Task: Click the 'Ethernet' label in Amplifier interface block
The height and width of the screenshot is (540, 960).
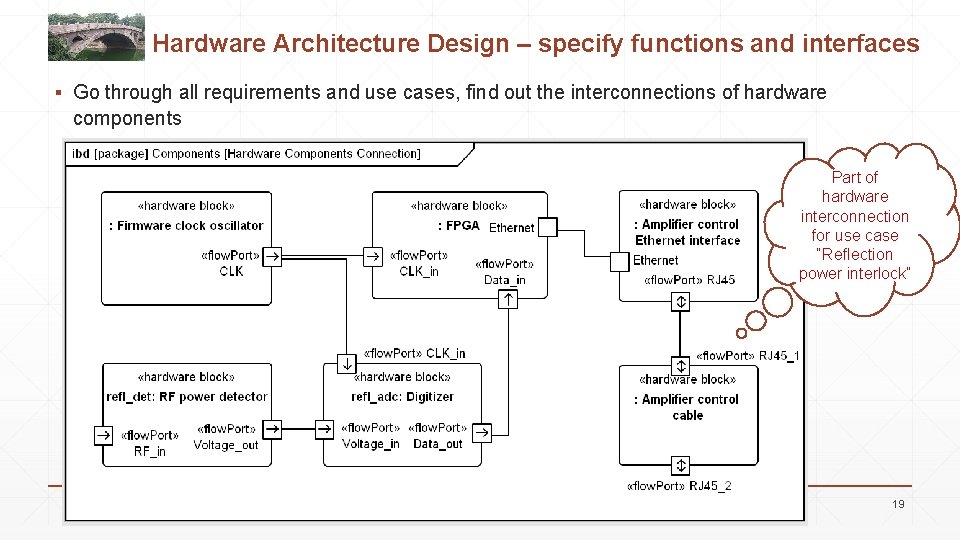Action: [655, 260]
